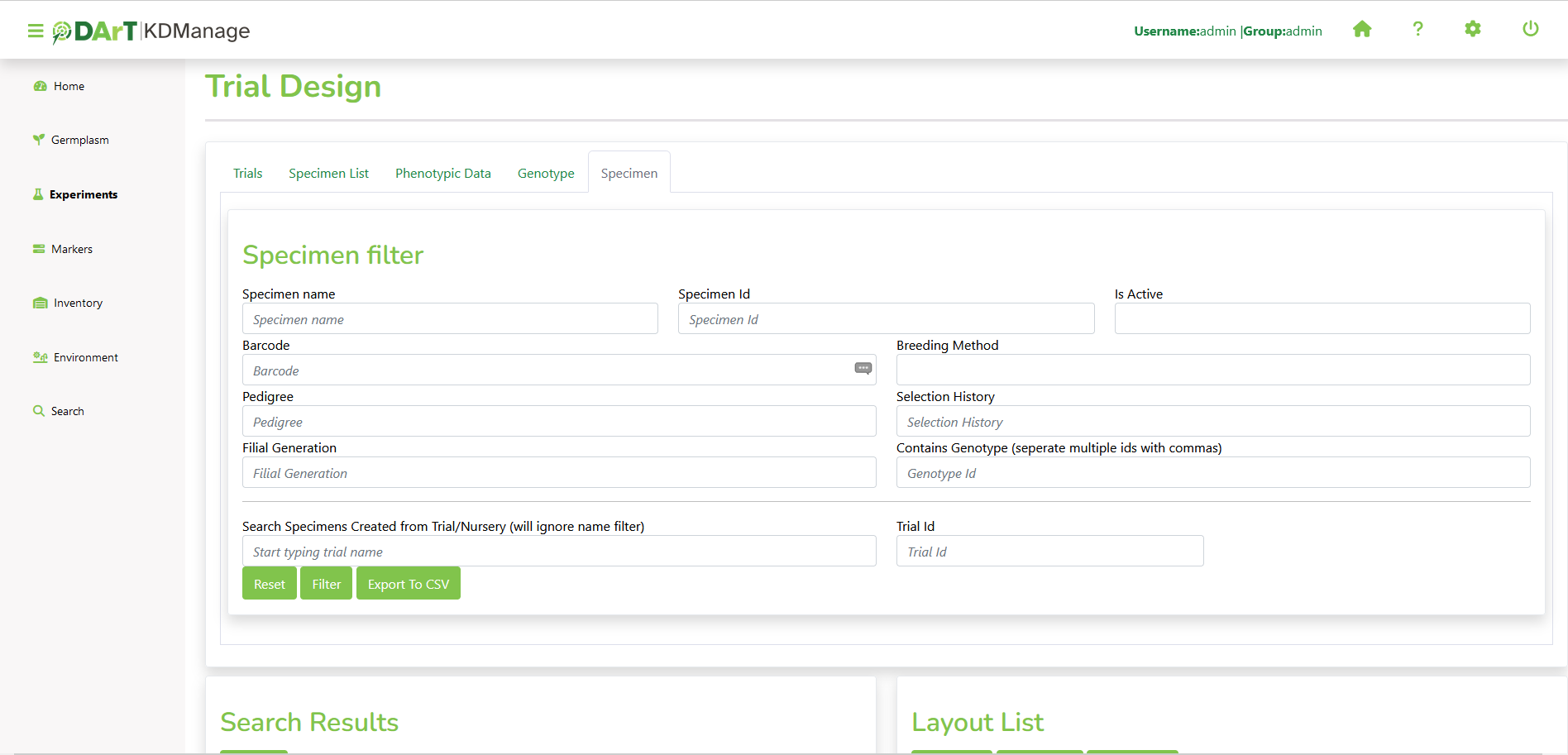
Task: Click the barcode field comment icon
Action: [x=863, y=369]
